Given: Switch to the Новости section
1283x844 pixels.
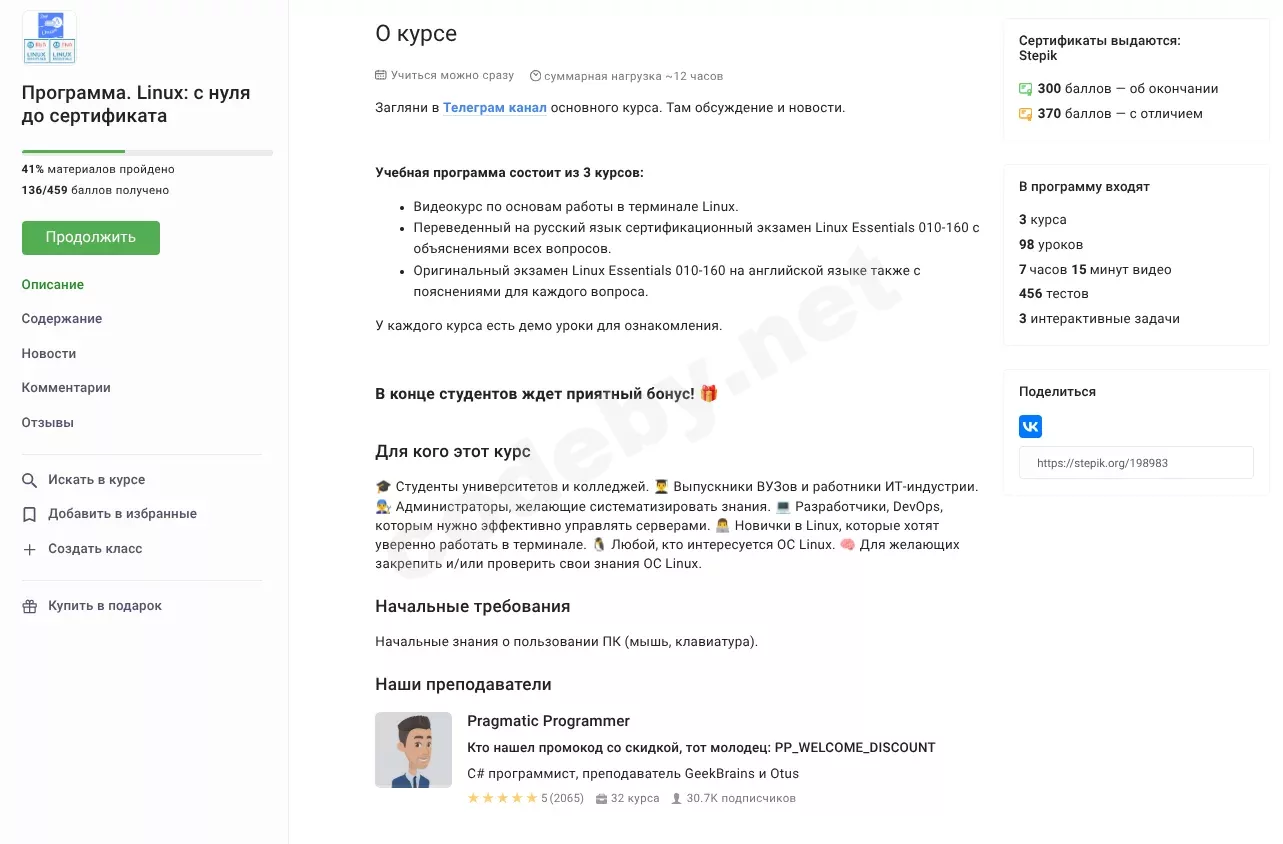Looking at the screenshot, I should point(49,354).
